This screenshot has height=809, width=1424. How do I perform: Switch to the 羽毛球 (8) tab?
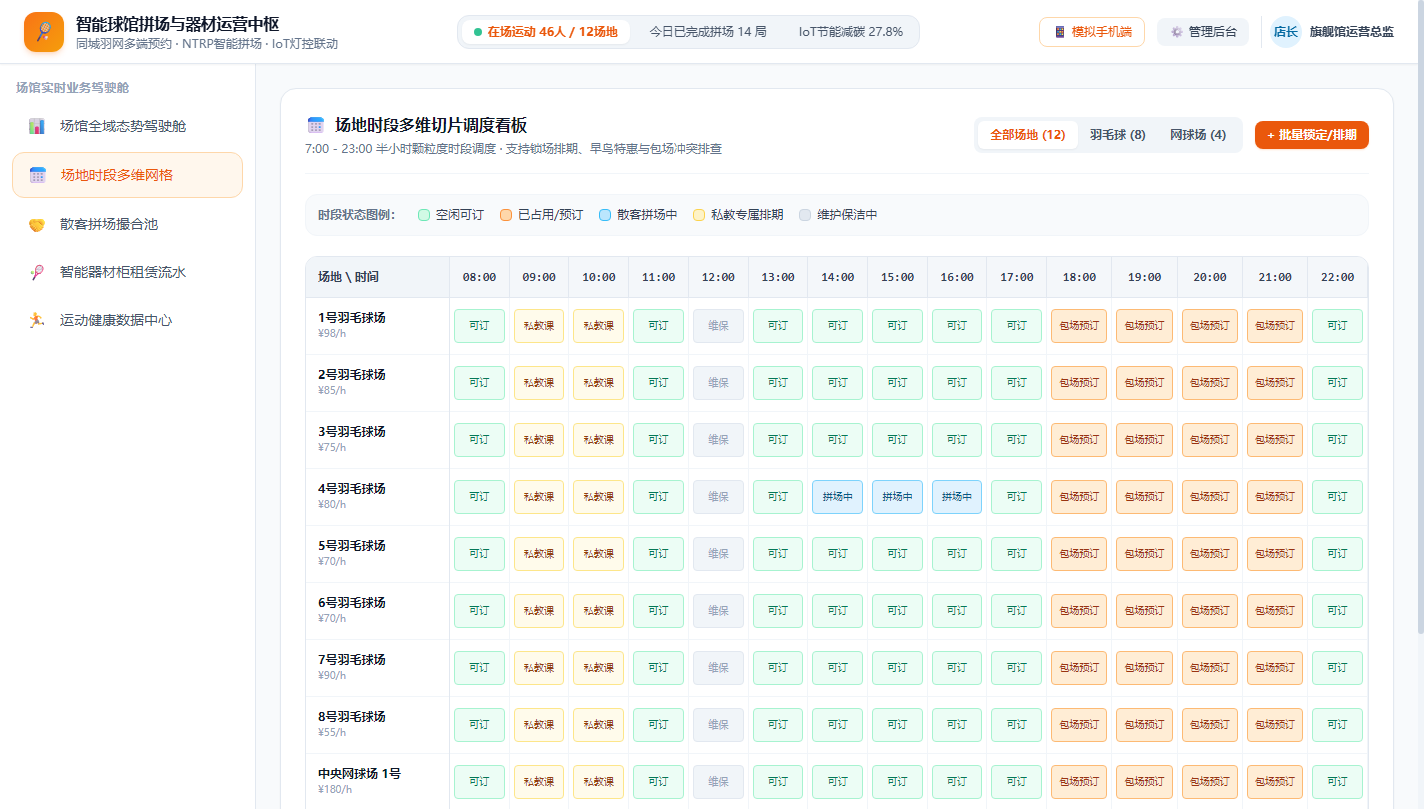(x=1118, y=135)
